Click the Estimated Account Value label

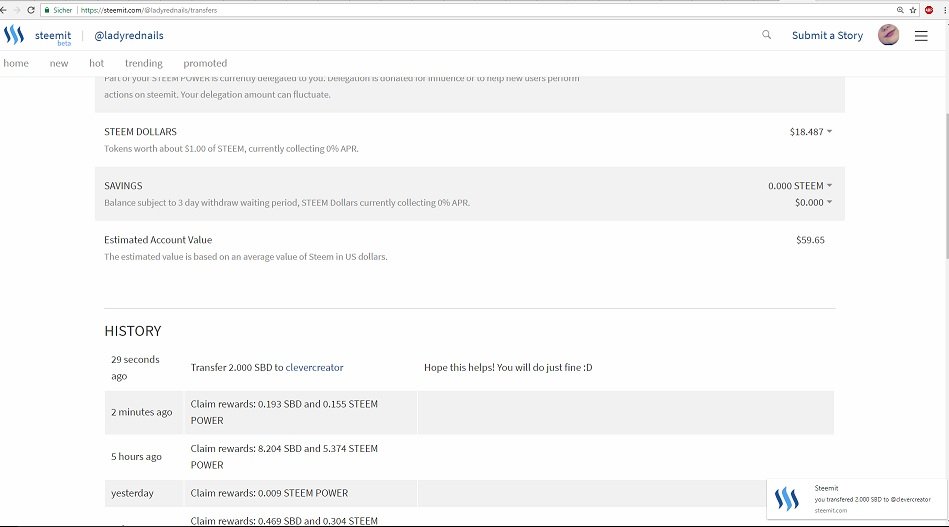pyautogui.click(x=158, y=240)
